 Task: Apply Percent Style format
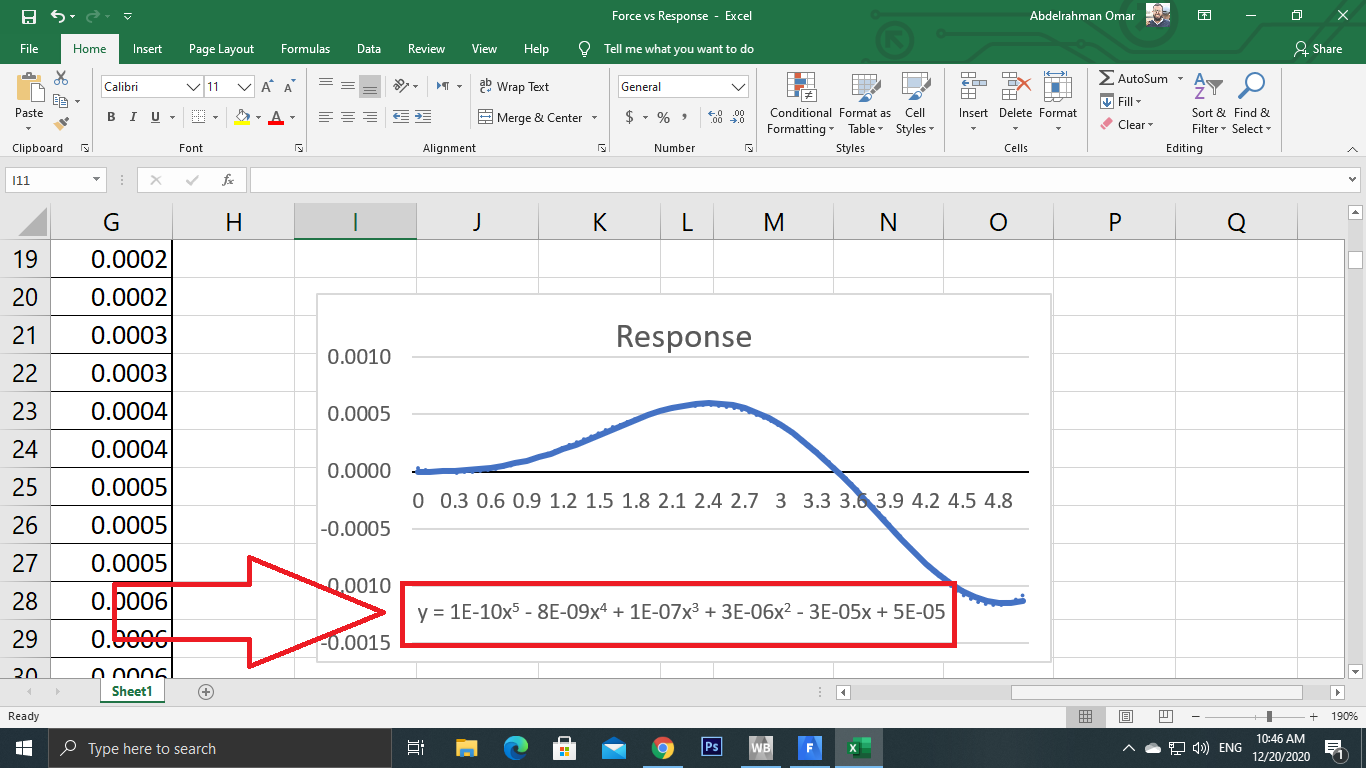(663, 118)
